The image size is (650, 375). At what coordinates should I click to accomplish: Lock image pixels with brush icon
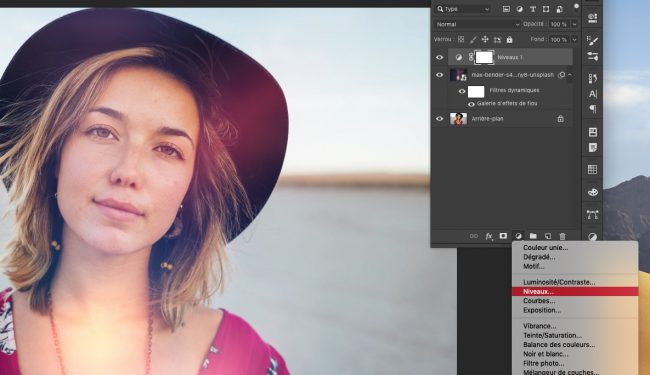(x=473, y=39)
